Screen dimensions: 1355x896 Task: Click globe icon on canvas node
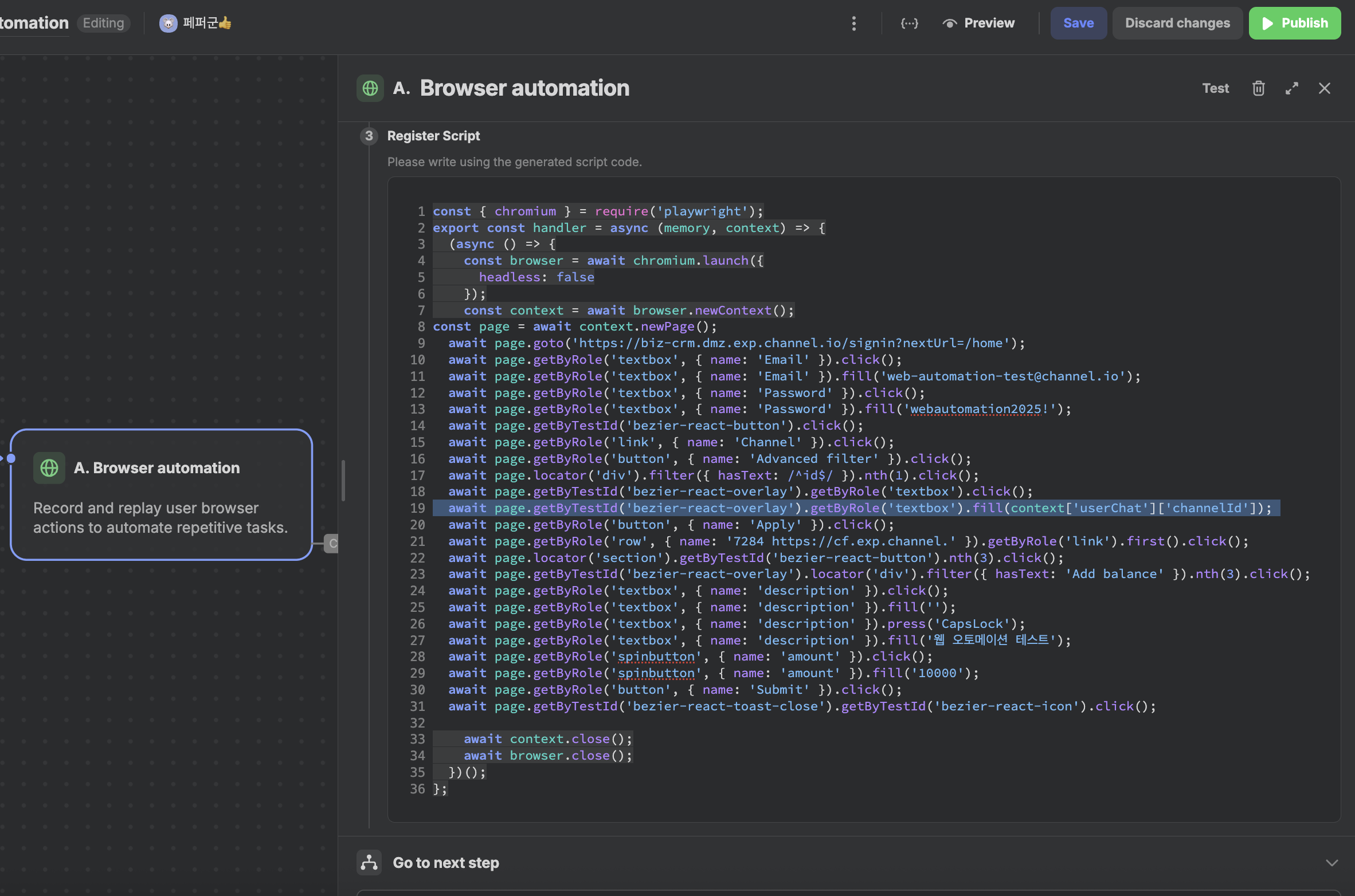pyautogui.click(x=49, y=468)
